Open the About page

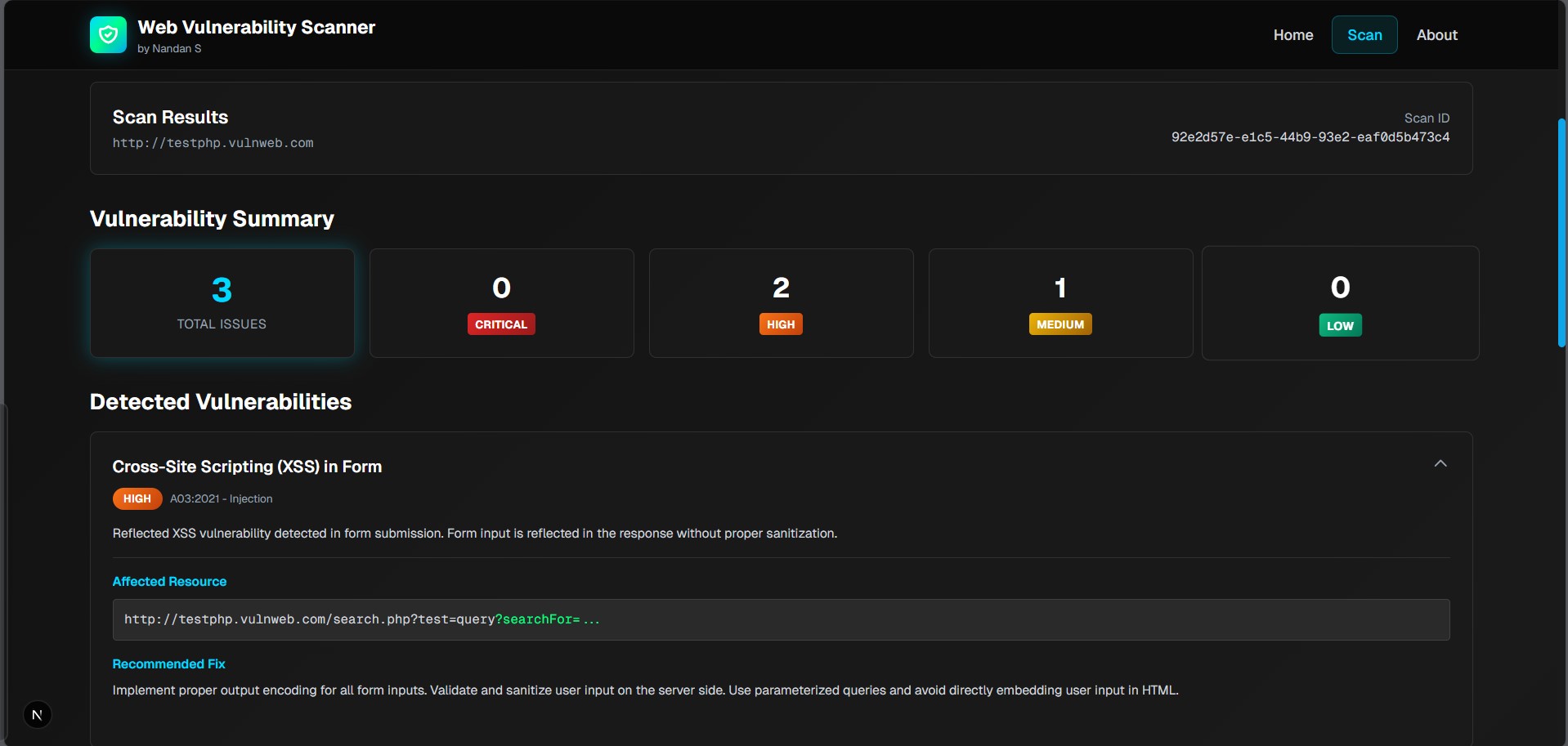1437,35
